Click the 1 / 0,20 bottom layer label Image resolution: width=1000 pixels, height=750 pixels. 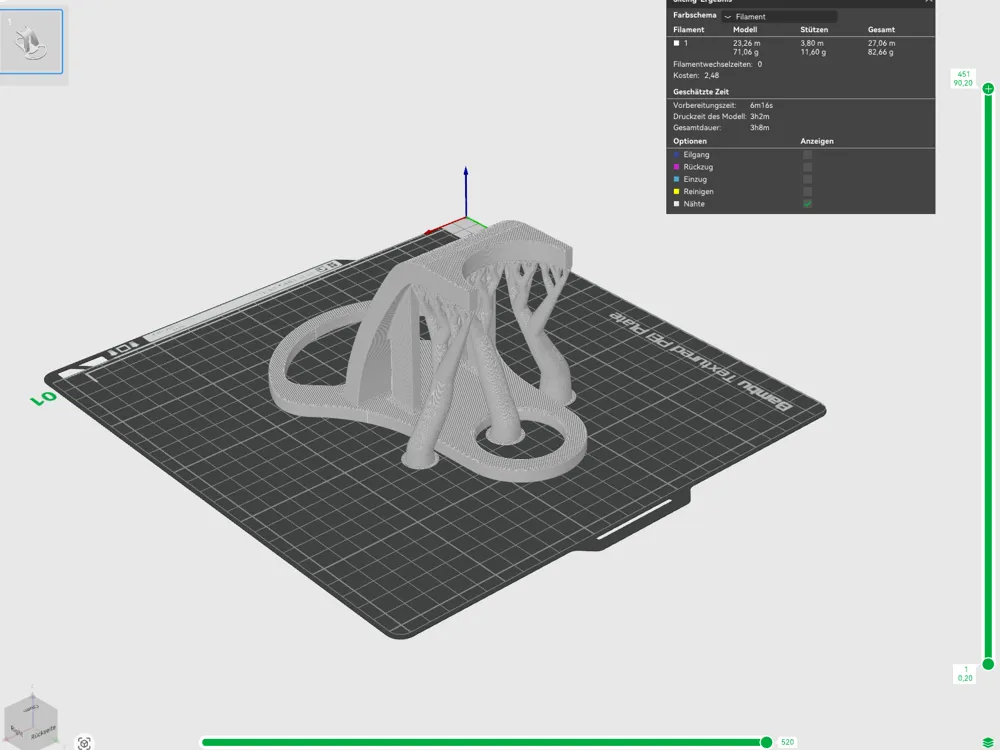pyautogui.click(x=965, y=673)
